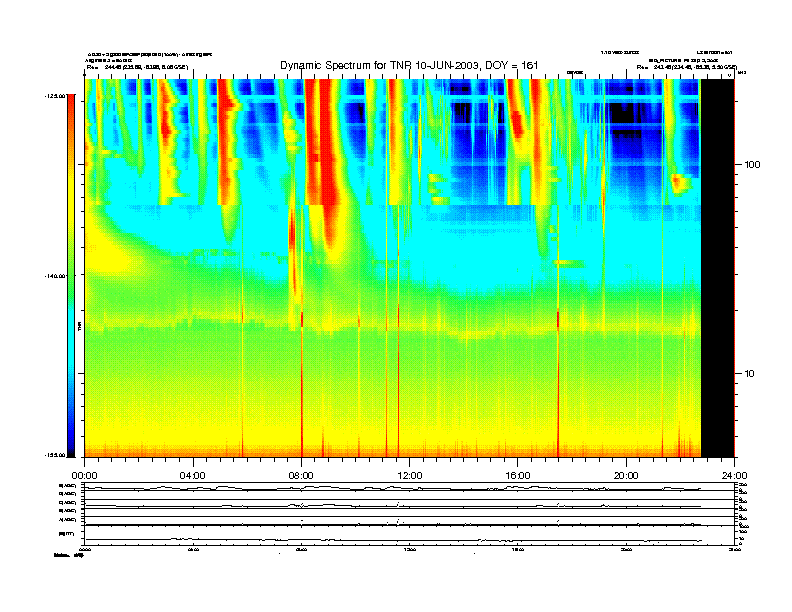Image resolution: width=792 pixels, height=612 pixels.
Task: Click the 08:00 time axis label
Action: click(x=301, y=476)
